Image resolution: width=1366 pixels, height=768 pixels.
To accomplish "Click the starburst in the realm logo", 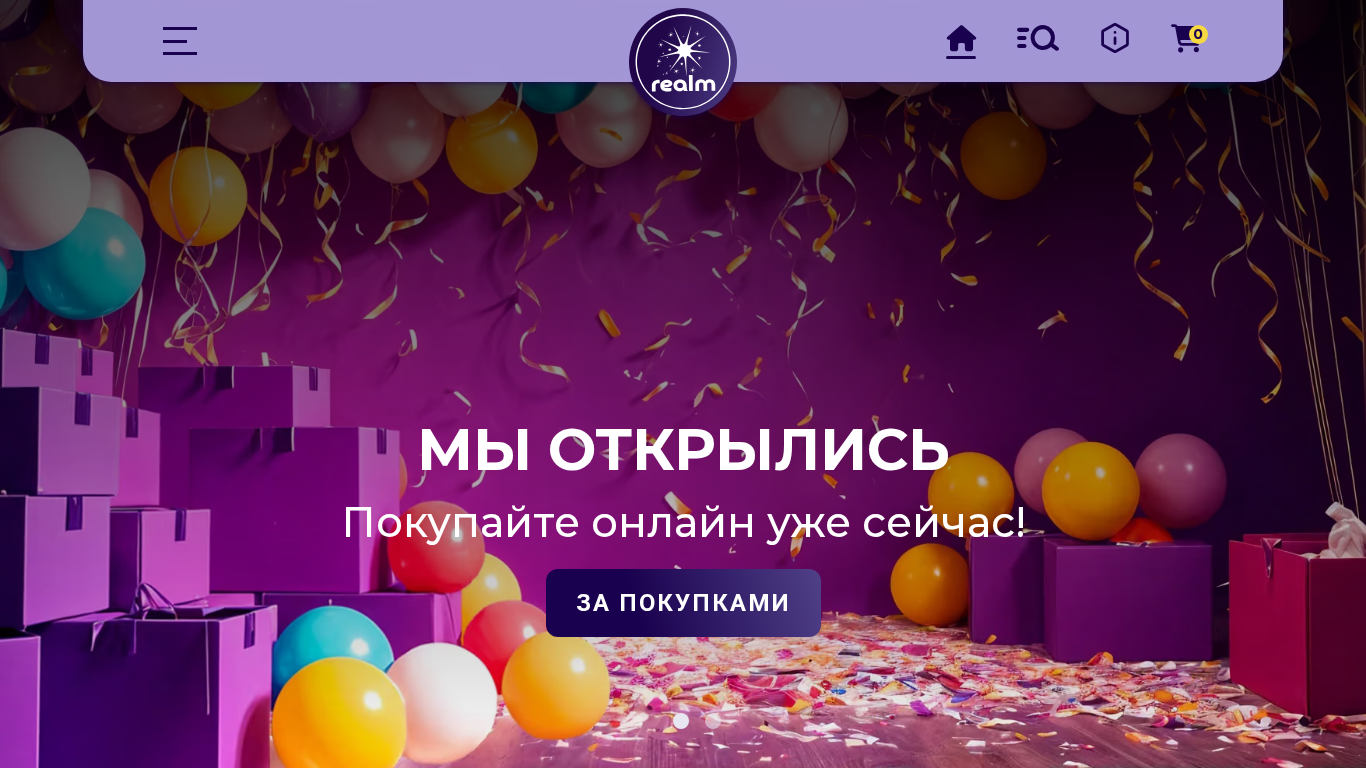I will [x=684, y=49].
